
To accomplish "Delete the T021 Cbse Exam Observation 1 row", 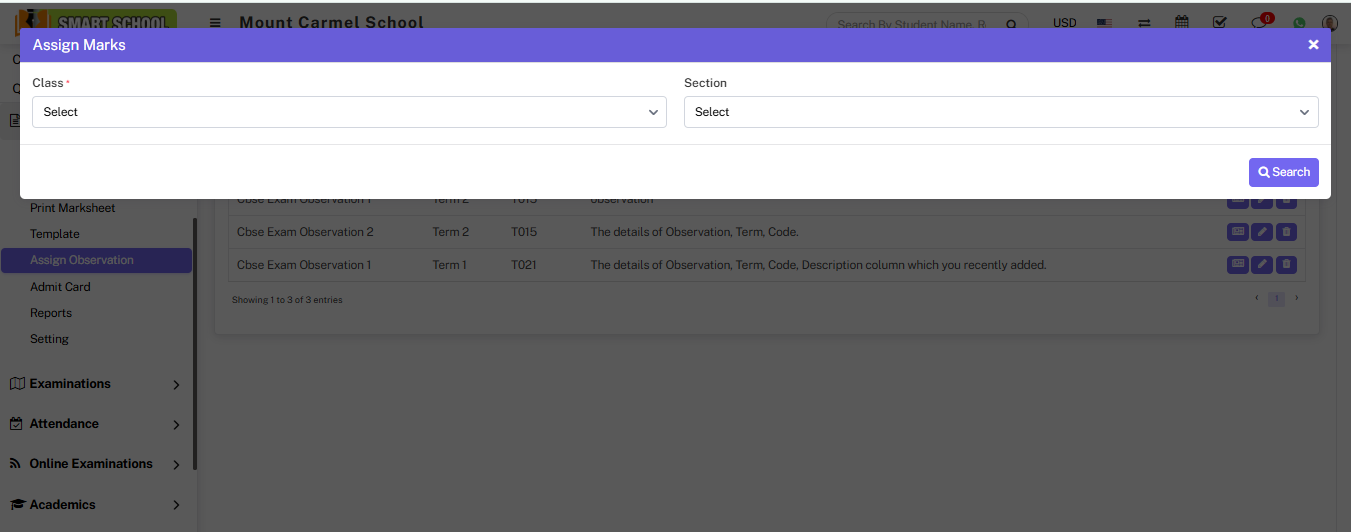I will [1287, 265].
